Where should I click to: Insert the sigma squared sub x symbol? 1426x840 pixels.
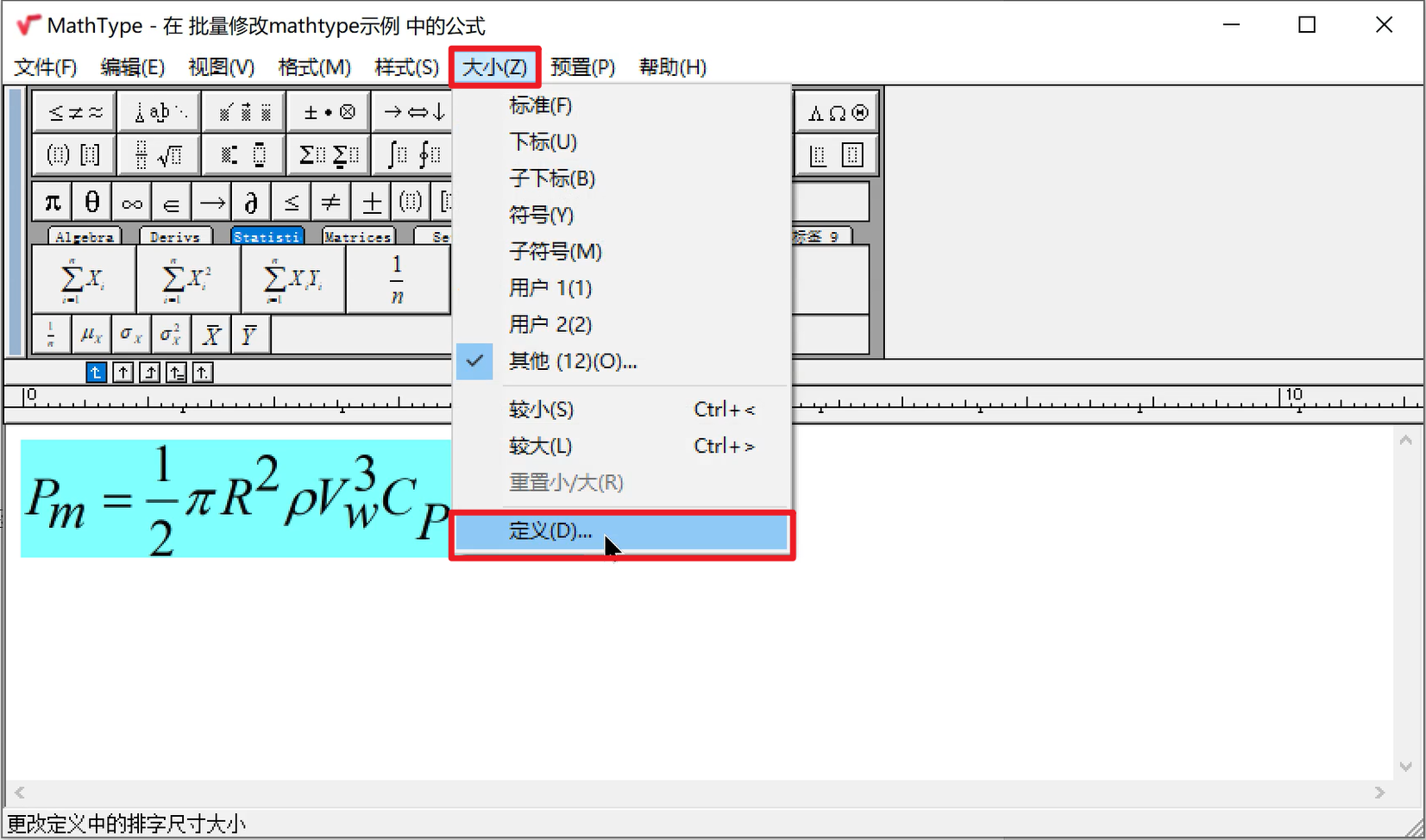coord(170,335)
